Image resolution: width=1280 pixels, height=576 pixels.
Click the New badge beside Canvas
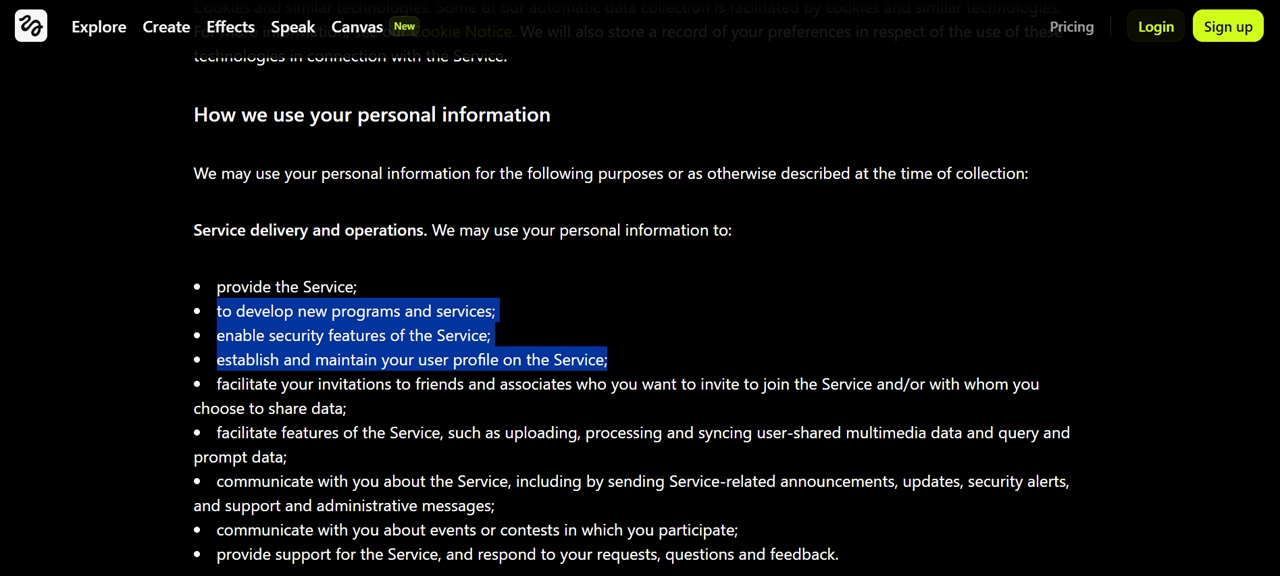coord(404,27)
